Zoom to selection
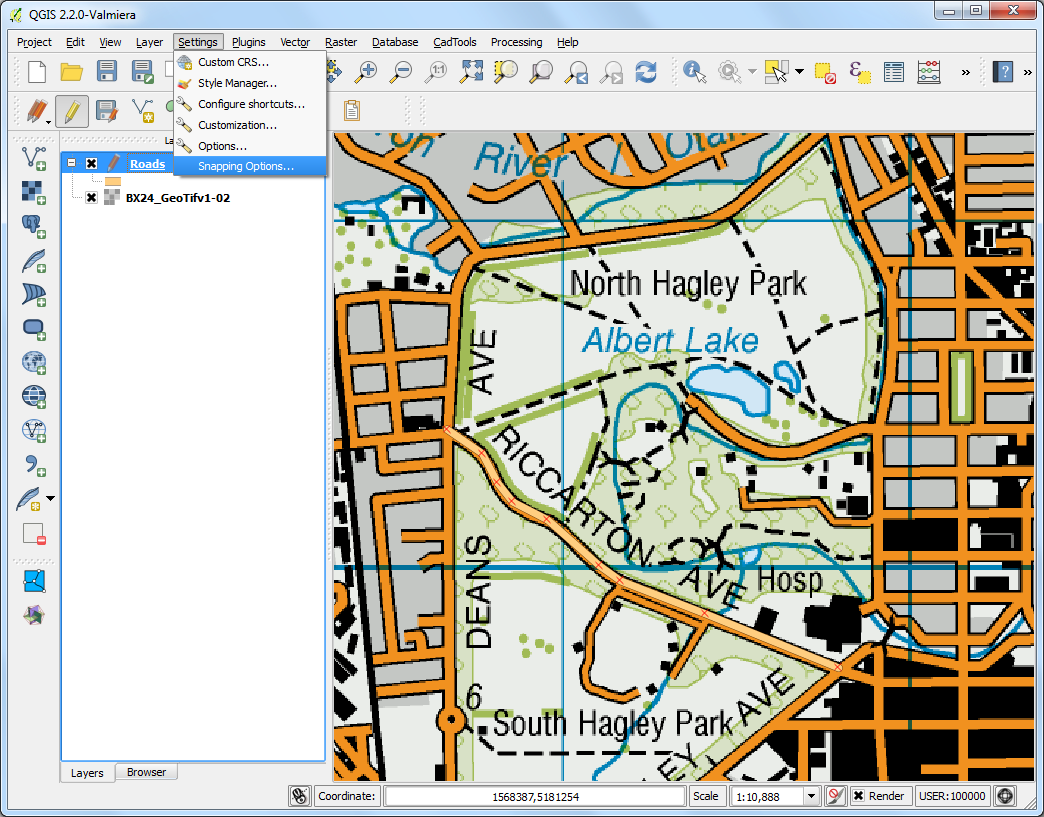The height and width of the screenshot is (817, 1044). coord(506,71)
